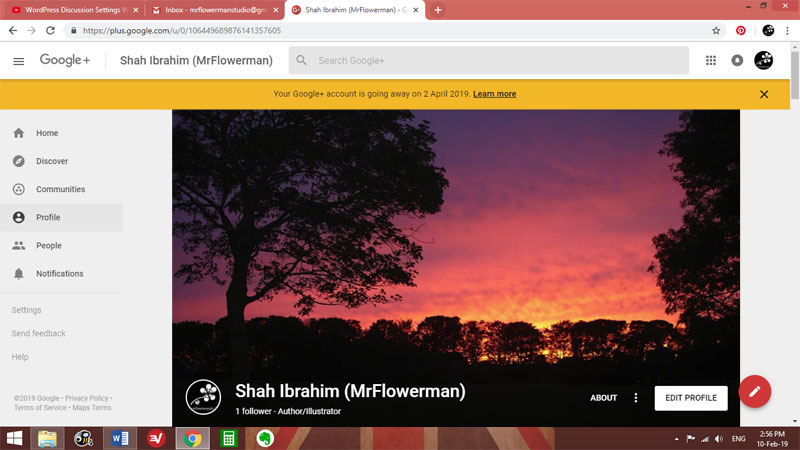Open the Home icon in sidebar
This screenshot has height=450, width=800.
click(x=19, y=133)
